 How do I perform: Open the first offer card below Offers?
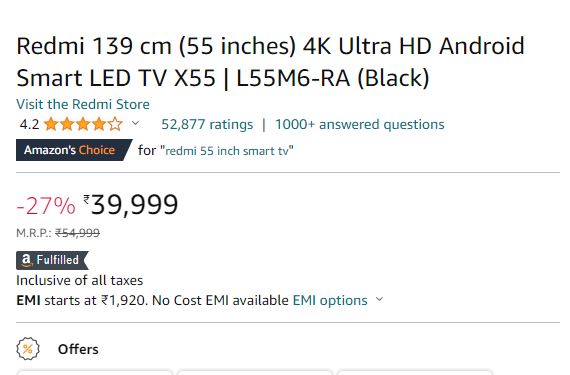click(x=95, y=372)
